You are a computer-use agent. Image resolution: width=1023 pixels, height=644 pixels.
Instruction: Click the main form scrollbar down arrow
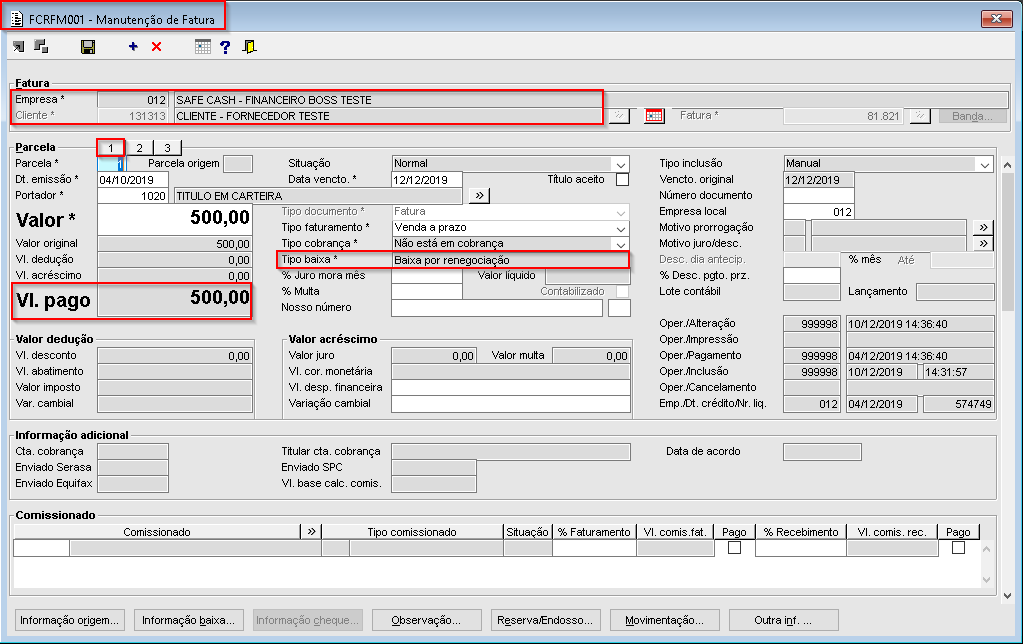click(x=1007, y=595)
